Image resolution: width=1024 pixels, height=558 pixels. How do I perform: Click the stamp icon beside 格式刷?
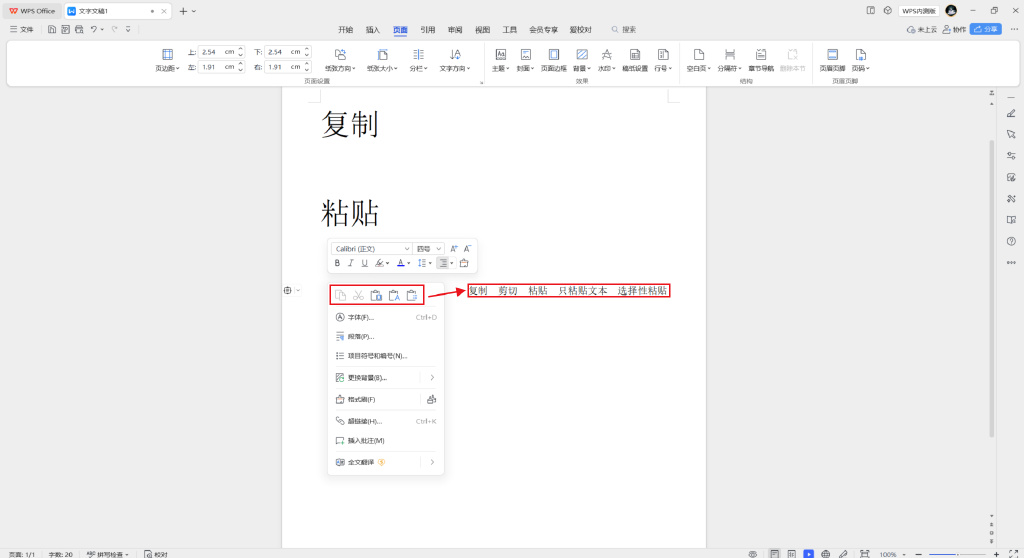pos(431,399)
